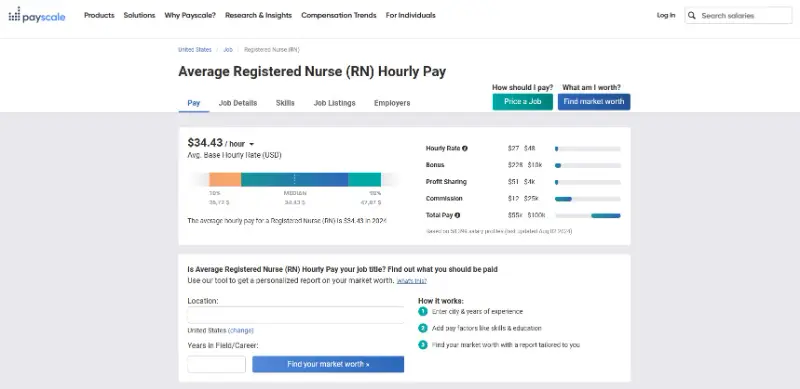Follow the Job breadcrumb link
The height and width of the screenshot is (389, 800).
(228, 50)
